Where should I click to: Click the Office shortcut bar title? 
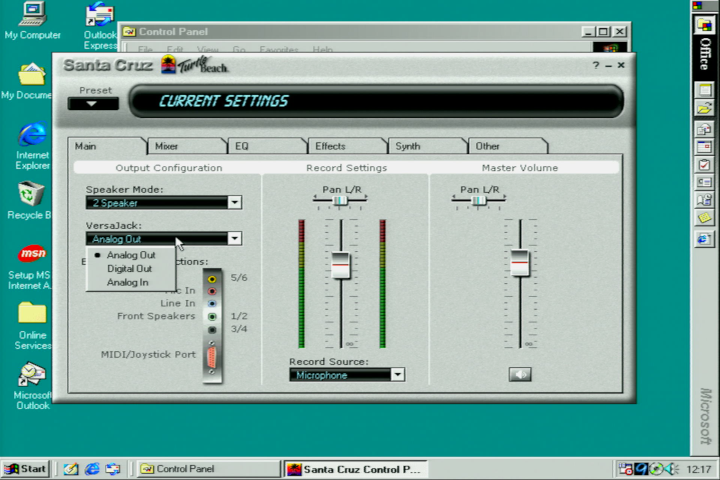[x=705, y=54]
